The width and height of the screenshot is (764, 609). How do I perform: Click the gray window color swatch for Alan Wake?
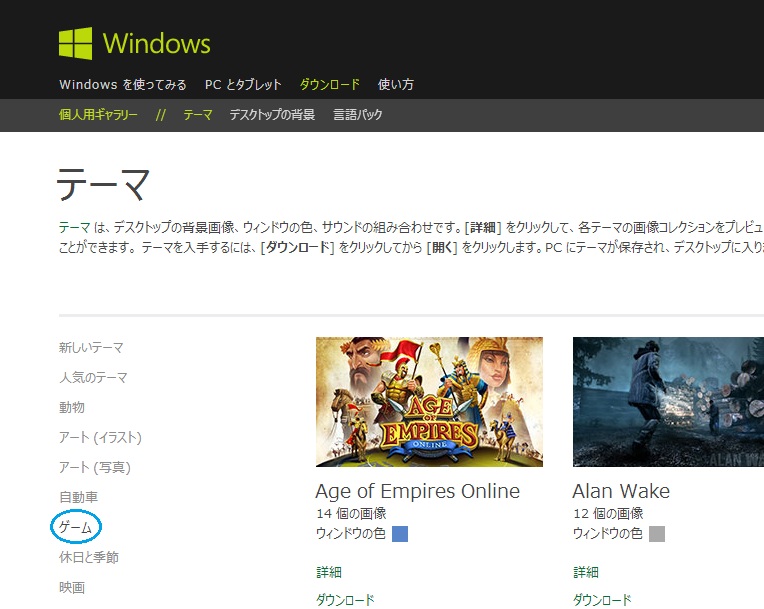pyautogui.click(x=657, y=534)
